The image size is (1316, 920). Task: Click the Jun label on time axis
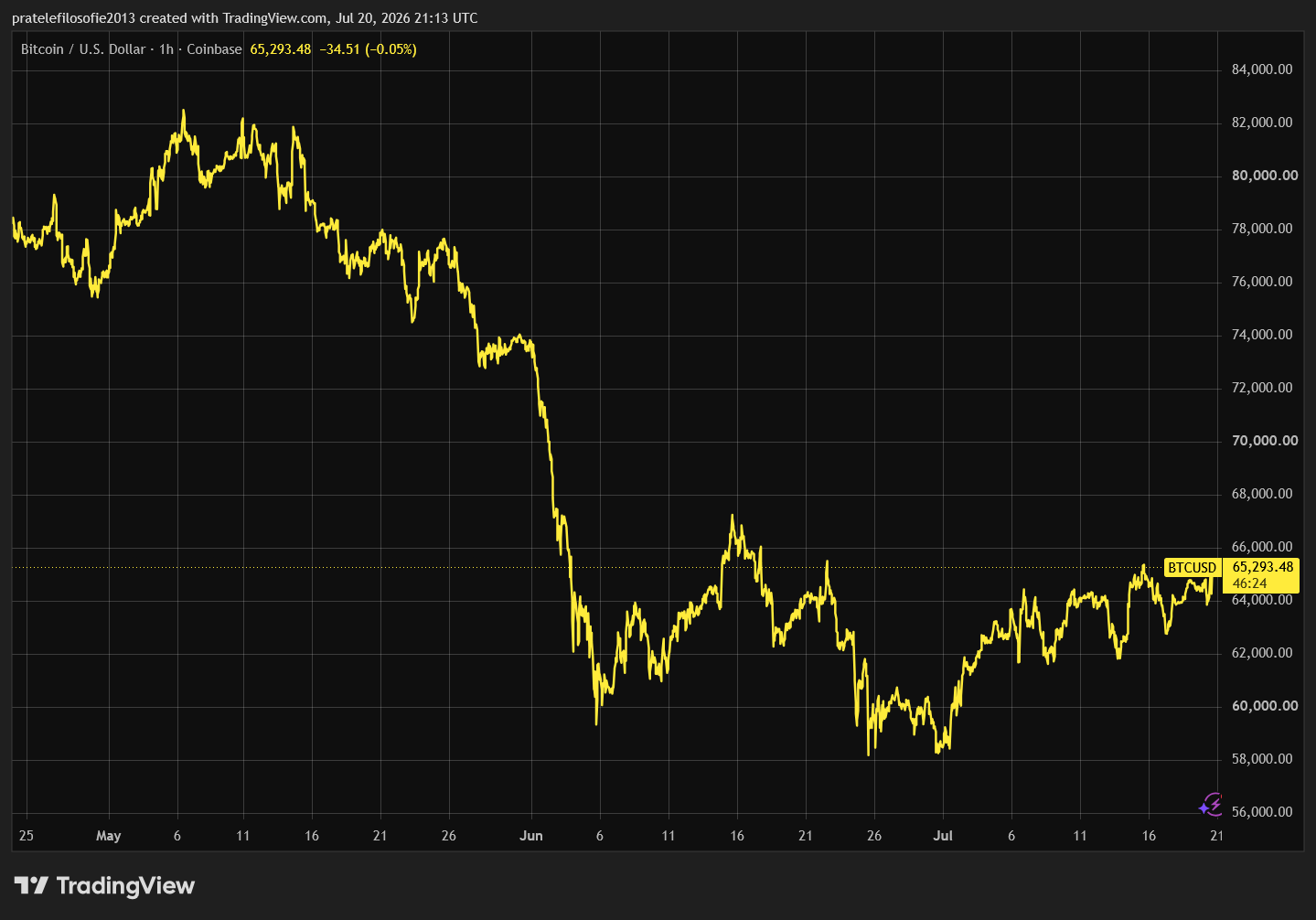(531, 836)
